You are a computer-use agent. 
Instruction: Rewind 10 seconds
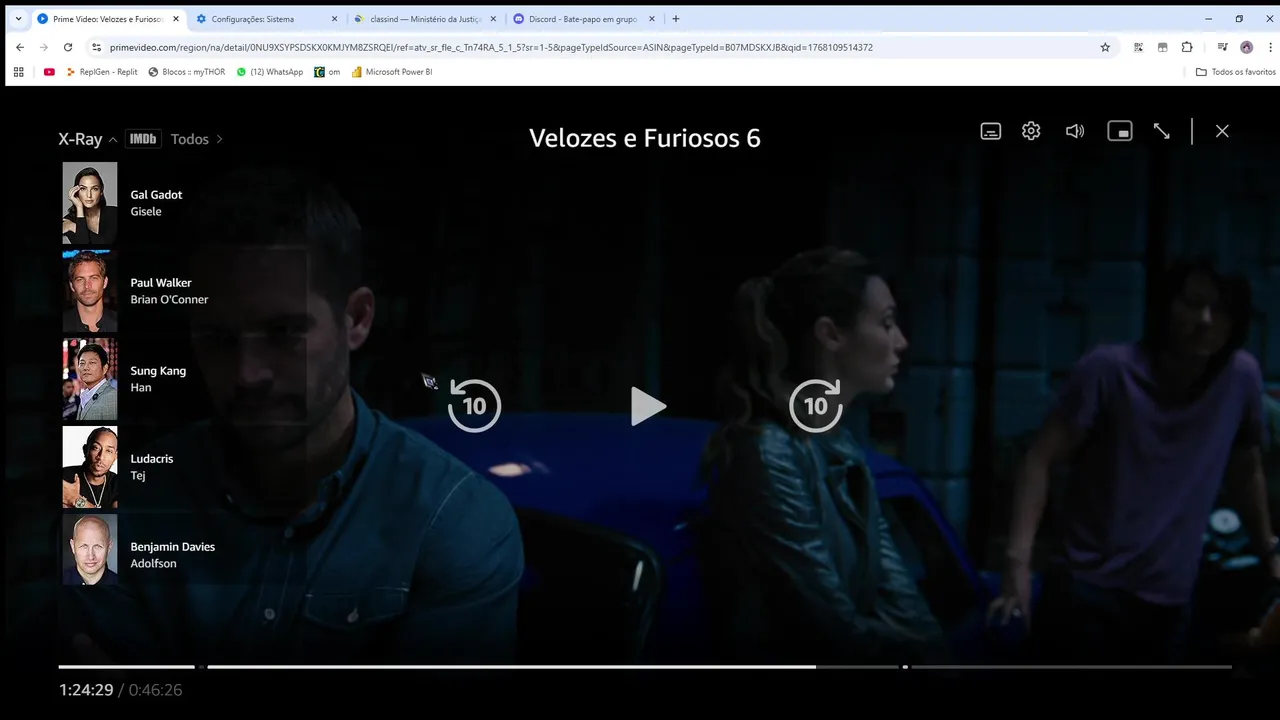[x=474, y=406]
